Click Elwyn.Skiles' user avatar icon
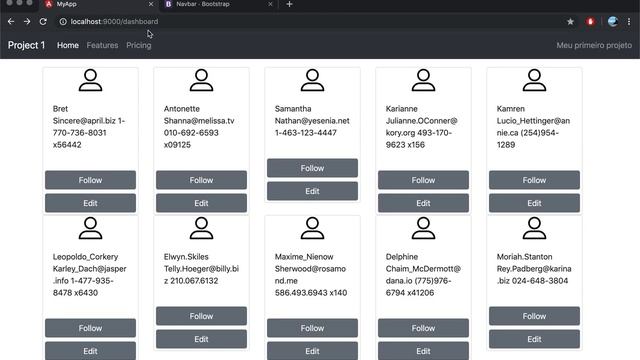Viewport: 640px width, 360px height. pyautogui.click(x=201, y=228)
